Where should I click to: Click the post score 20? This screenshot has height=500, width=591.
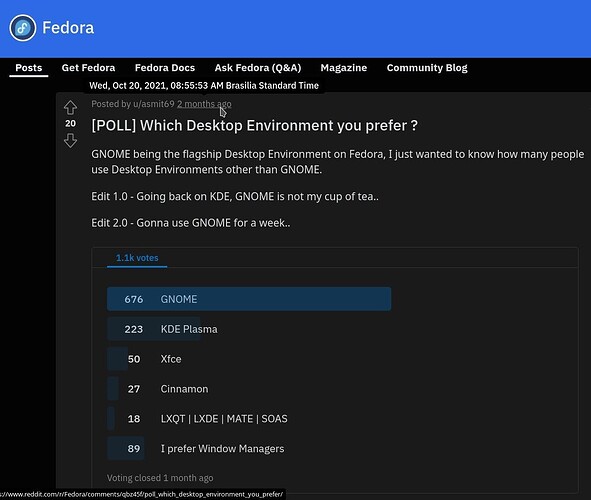pos(70,124)
